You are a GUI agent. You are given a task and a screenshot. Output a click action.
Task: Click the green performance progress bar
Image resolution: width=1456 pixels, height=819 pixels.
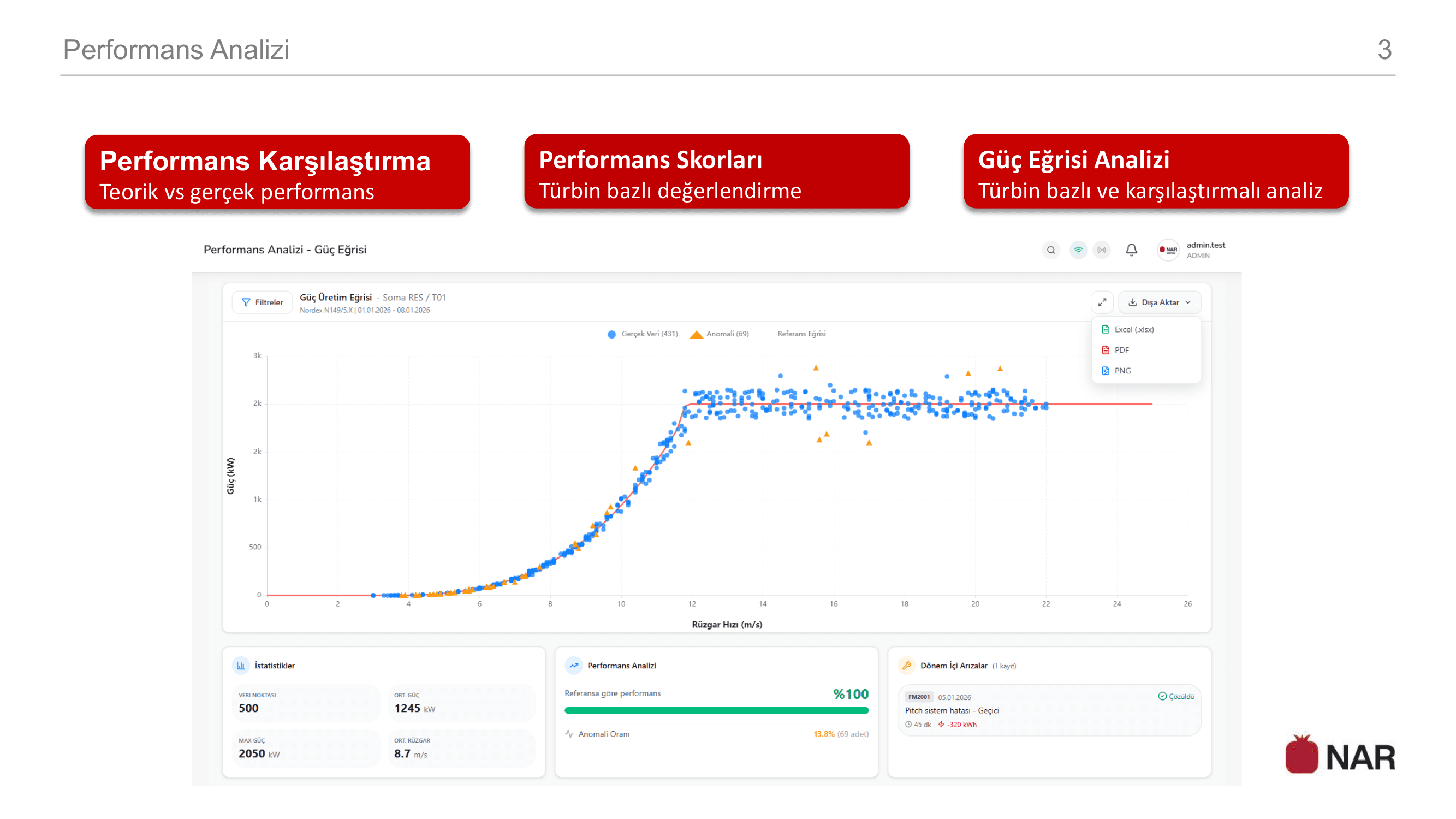[716, 710]
